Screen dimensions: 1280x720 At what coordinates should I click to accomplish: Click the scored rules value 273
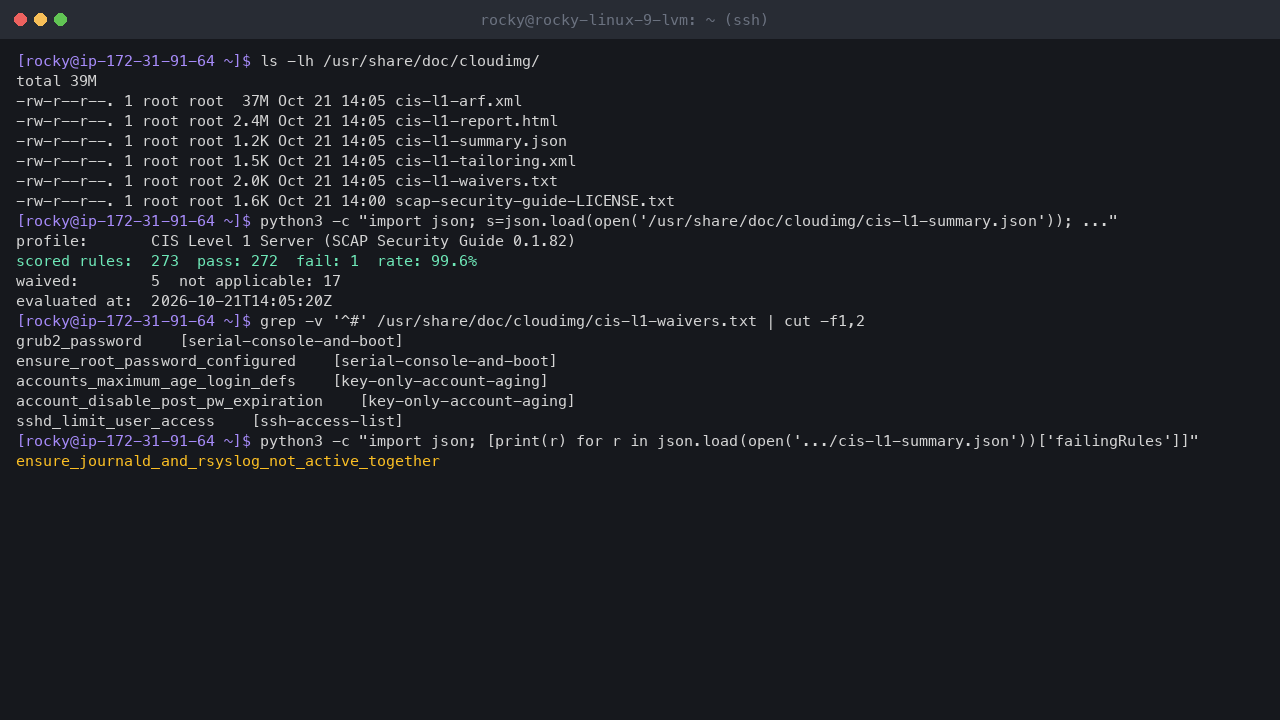coord(165,261)
